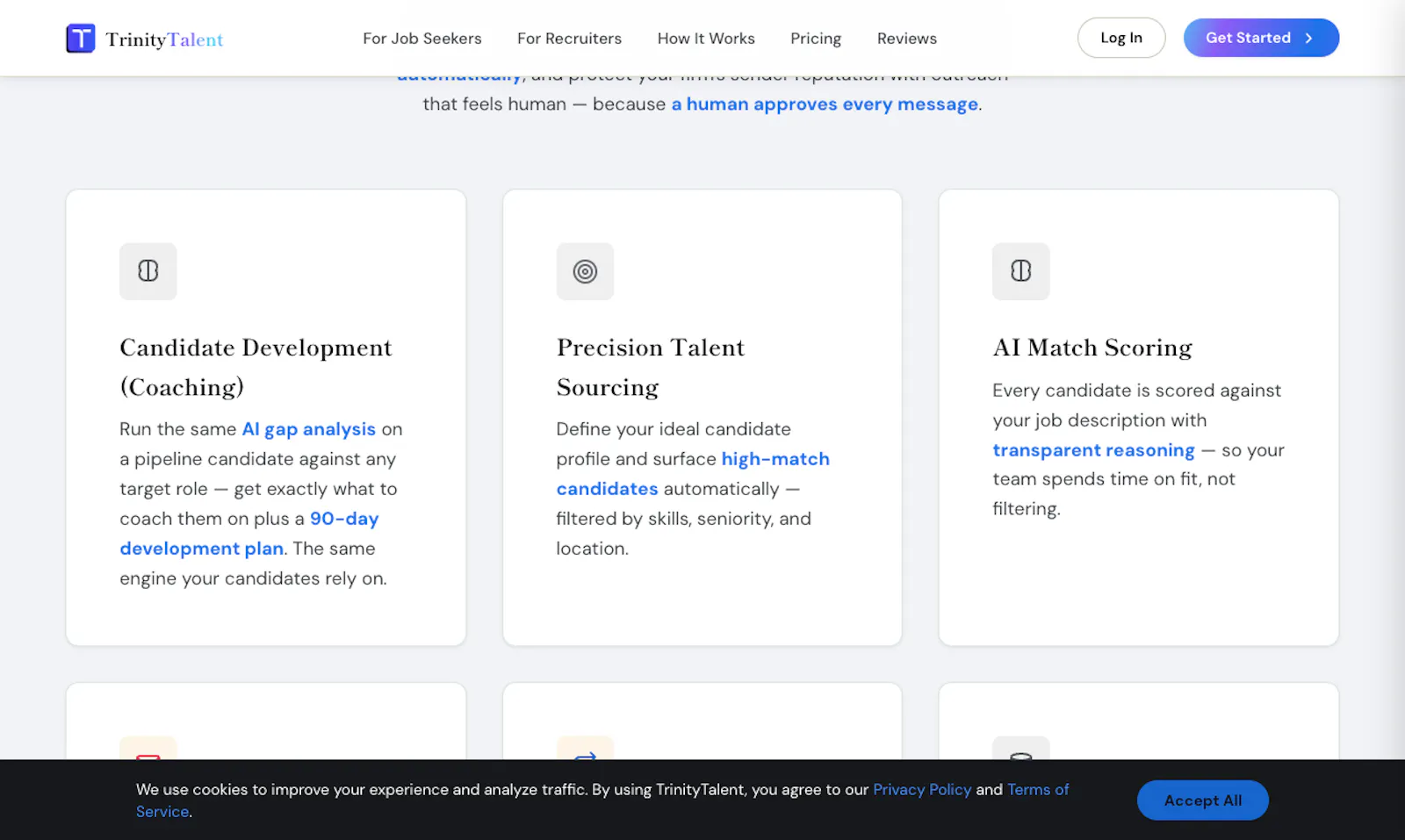Image resolution: width=1405 pixels, height=840 pixels.
Task: Click the red mail icon in bottom-left card
Action: 148,756
